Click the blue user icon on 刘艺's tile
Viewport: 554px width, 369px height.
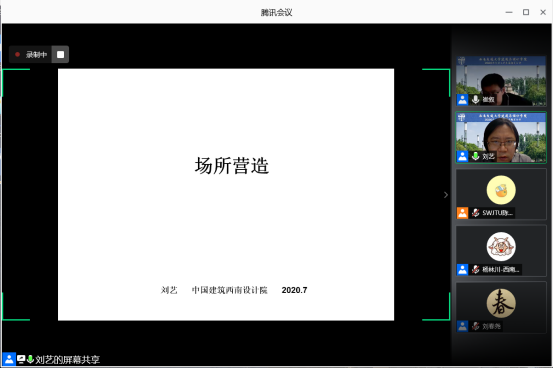462,156
